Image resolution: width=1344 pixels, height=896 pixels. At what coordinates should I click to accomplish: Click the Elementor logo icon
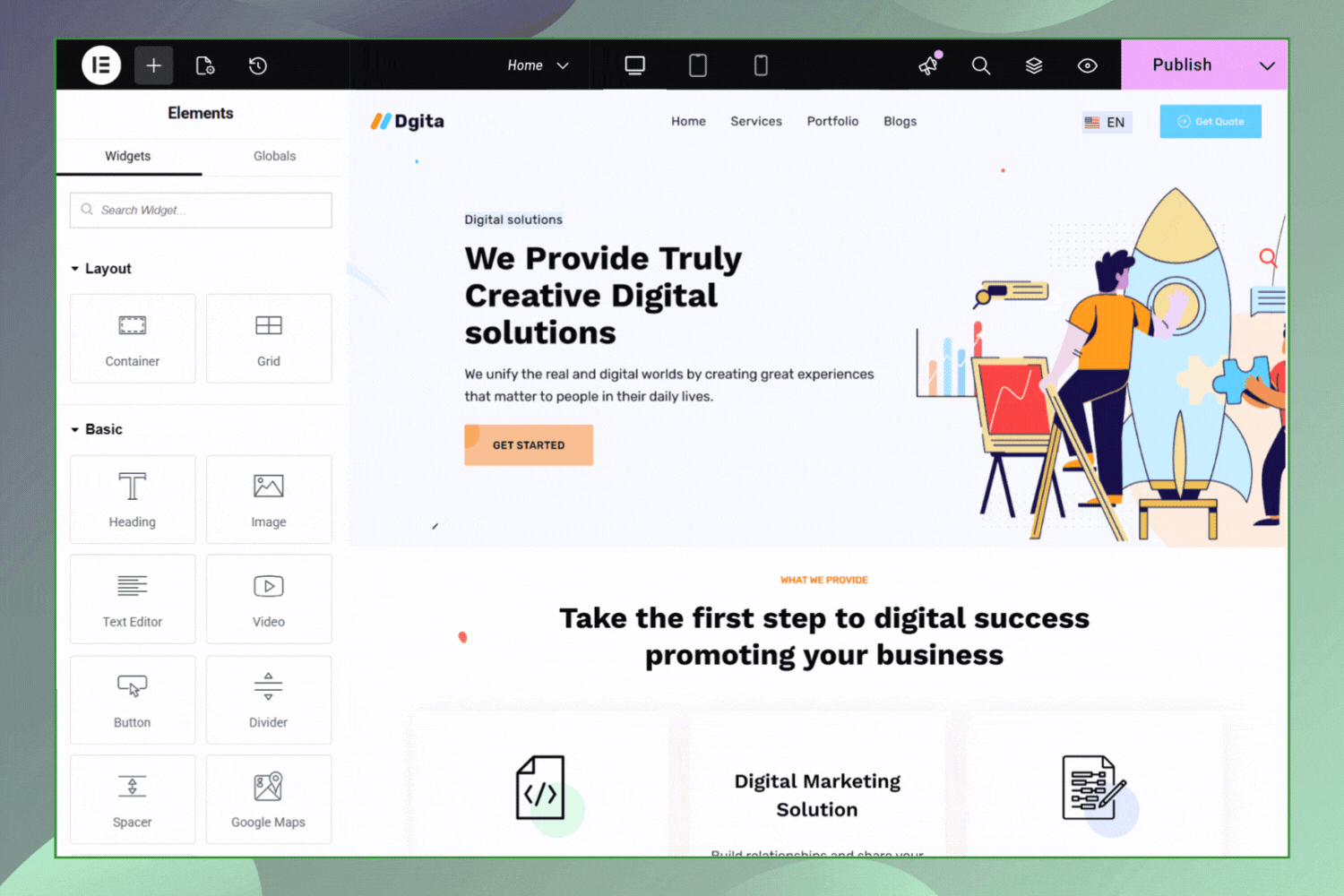101,65
